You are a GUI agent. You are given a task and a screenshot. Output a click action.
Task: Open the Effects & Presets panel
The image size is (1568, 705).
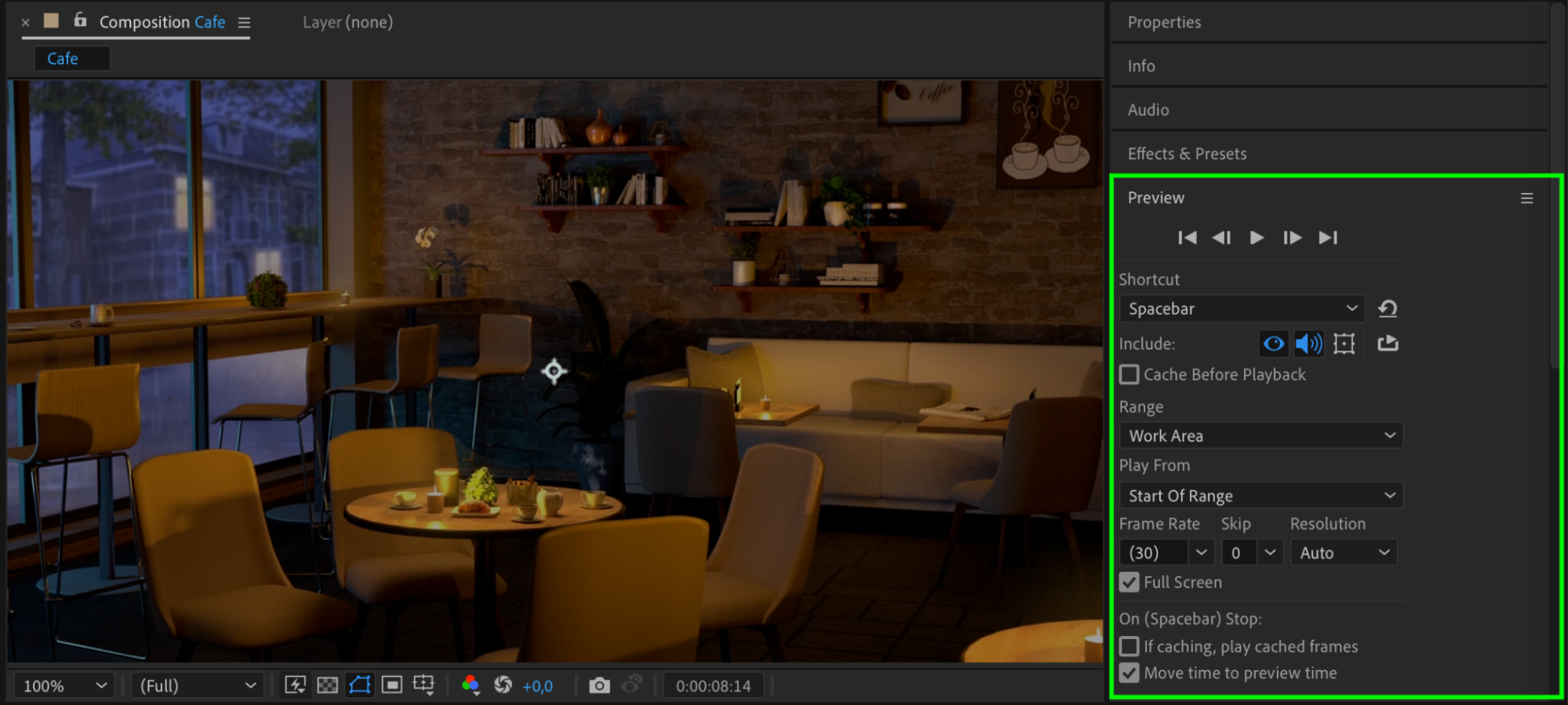click(1187, 154)
